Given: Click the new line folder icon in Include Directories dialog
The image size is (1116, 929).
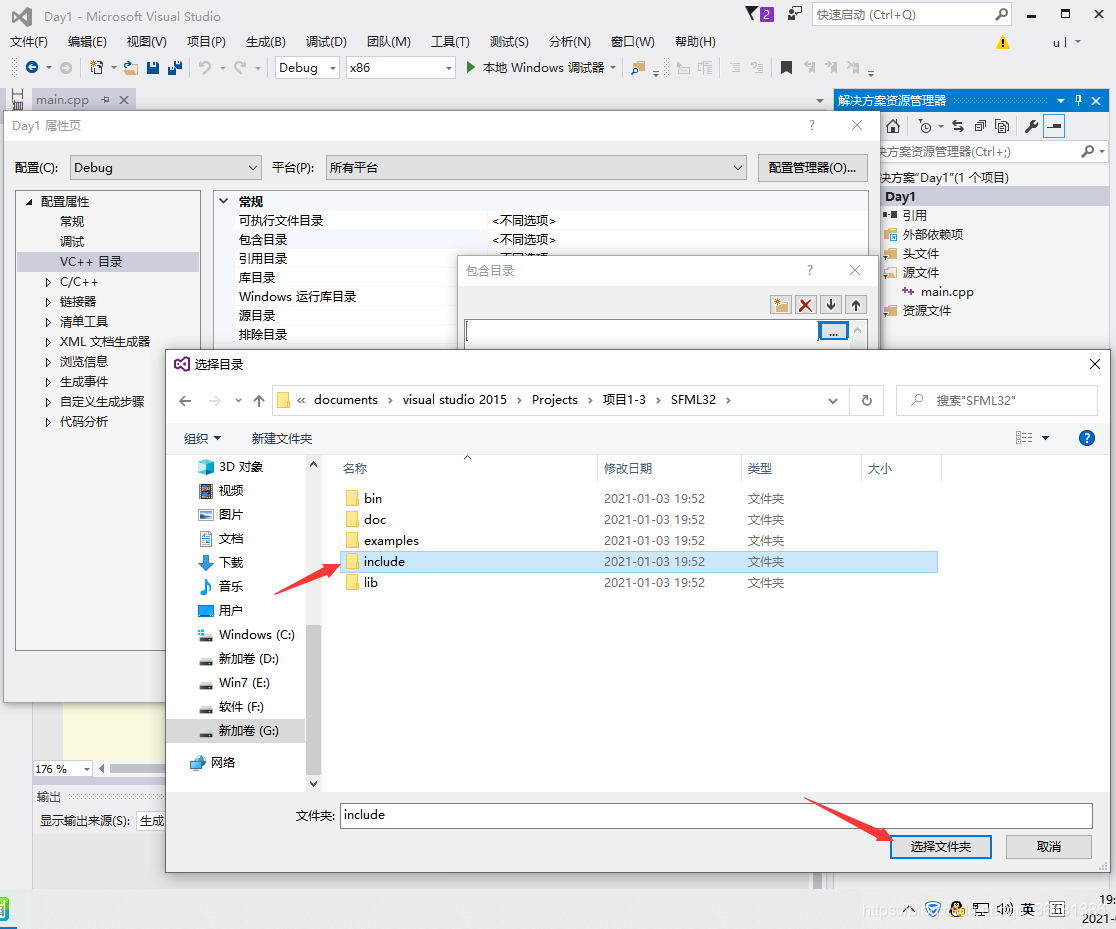Looking at the screenshot, I should pos(781,305).
